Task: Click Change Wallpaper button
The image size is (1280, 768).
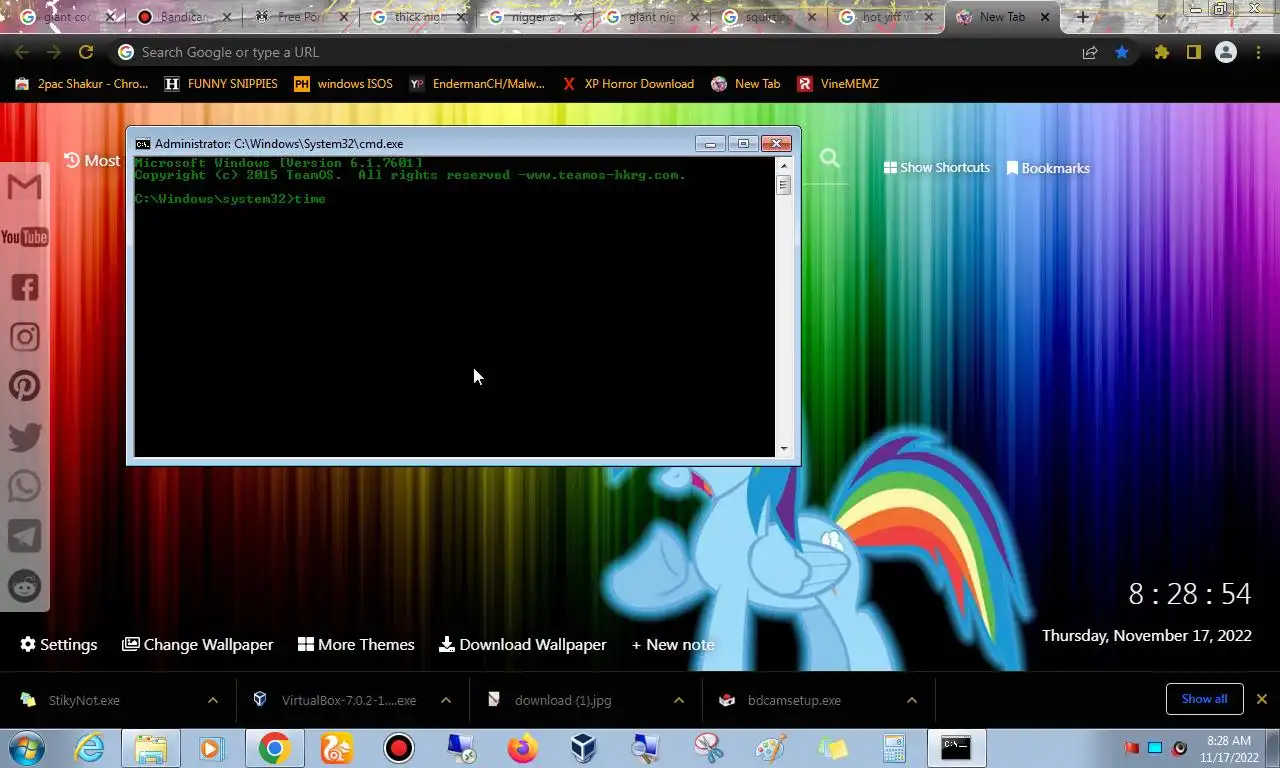Action: [198, 644]
